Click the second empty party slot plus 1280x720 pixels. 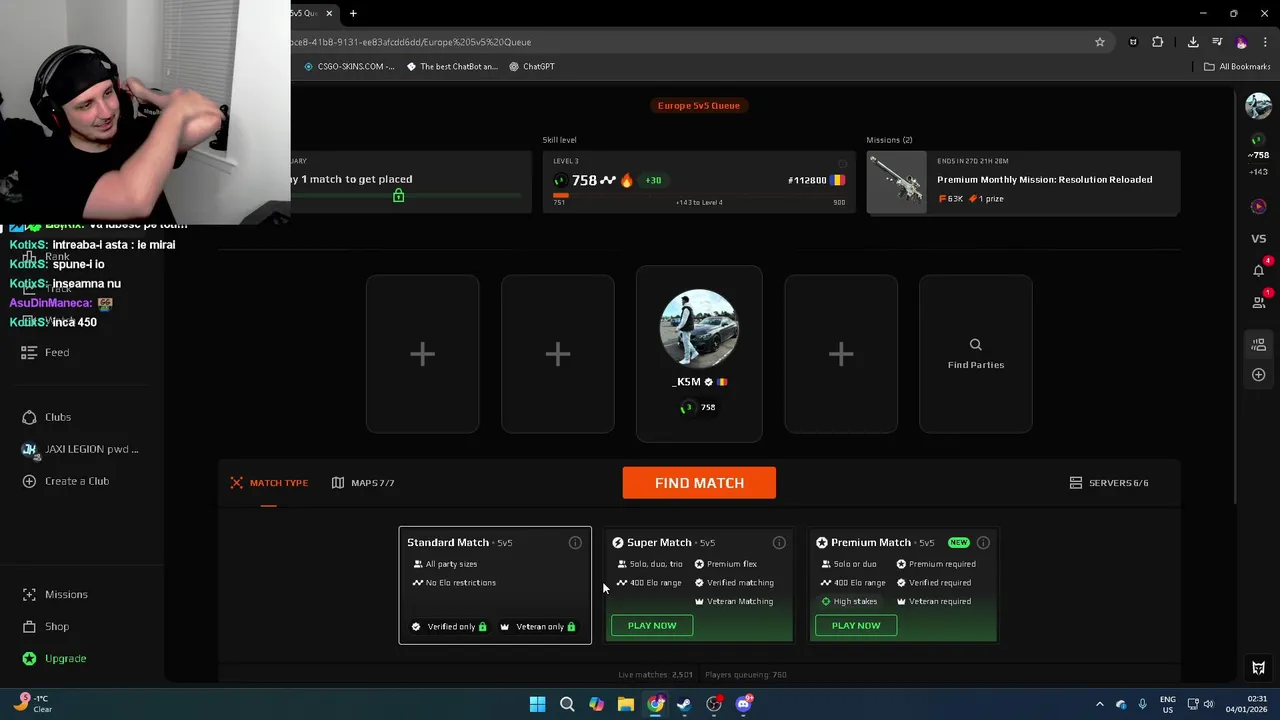pos(558,354)
